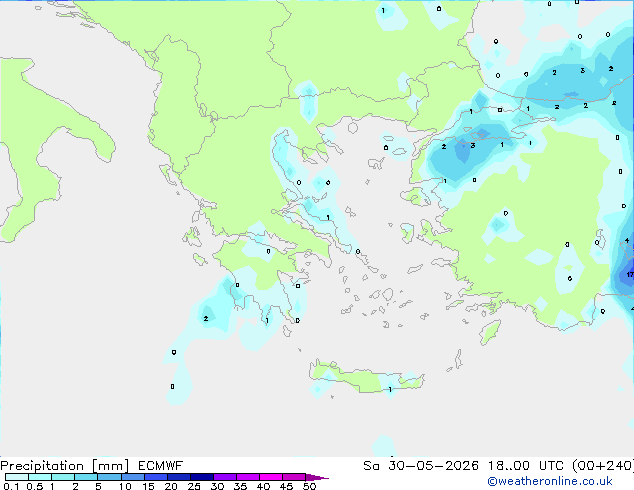This screenshot has width=634, height=490.
Task: Click the legend tick label "35"
Action: pyautogui.click(x=240, y=486)
